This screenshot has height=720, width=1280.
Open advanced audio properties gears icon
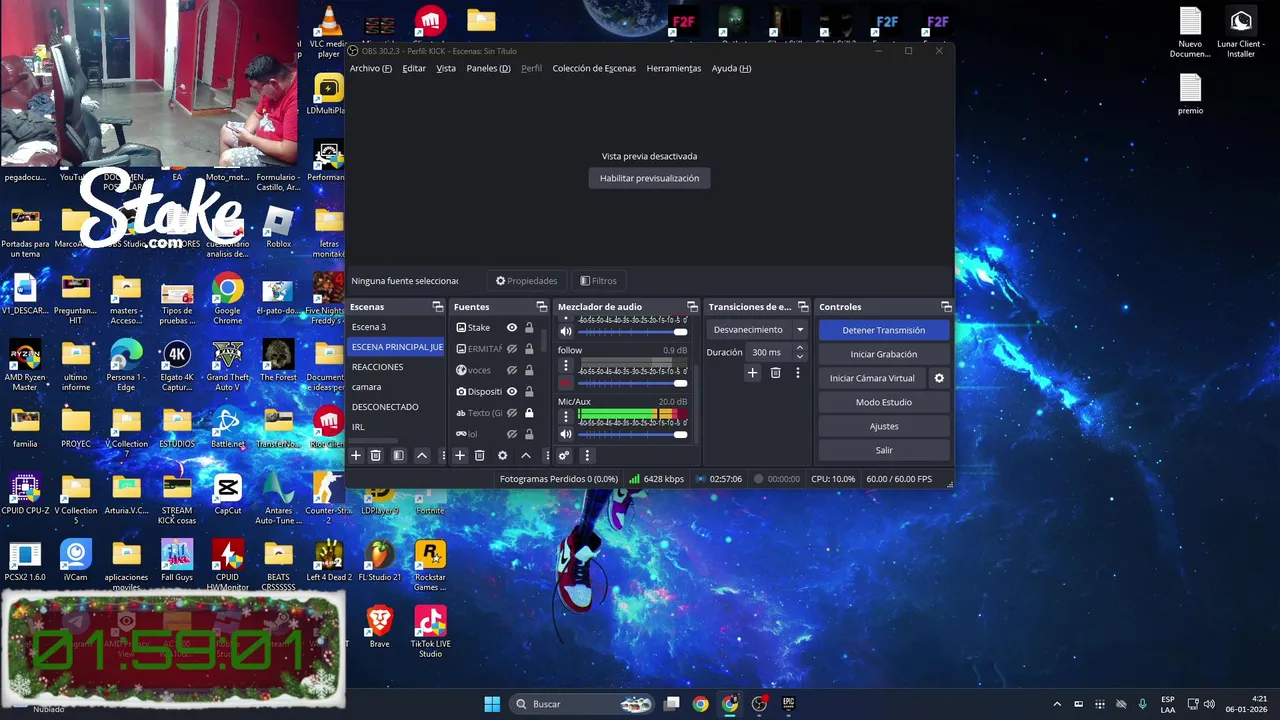(564, 455)
